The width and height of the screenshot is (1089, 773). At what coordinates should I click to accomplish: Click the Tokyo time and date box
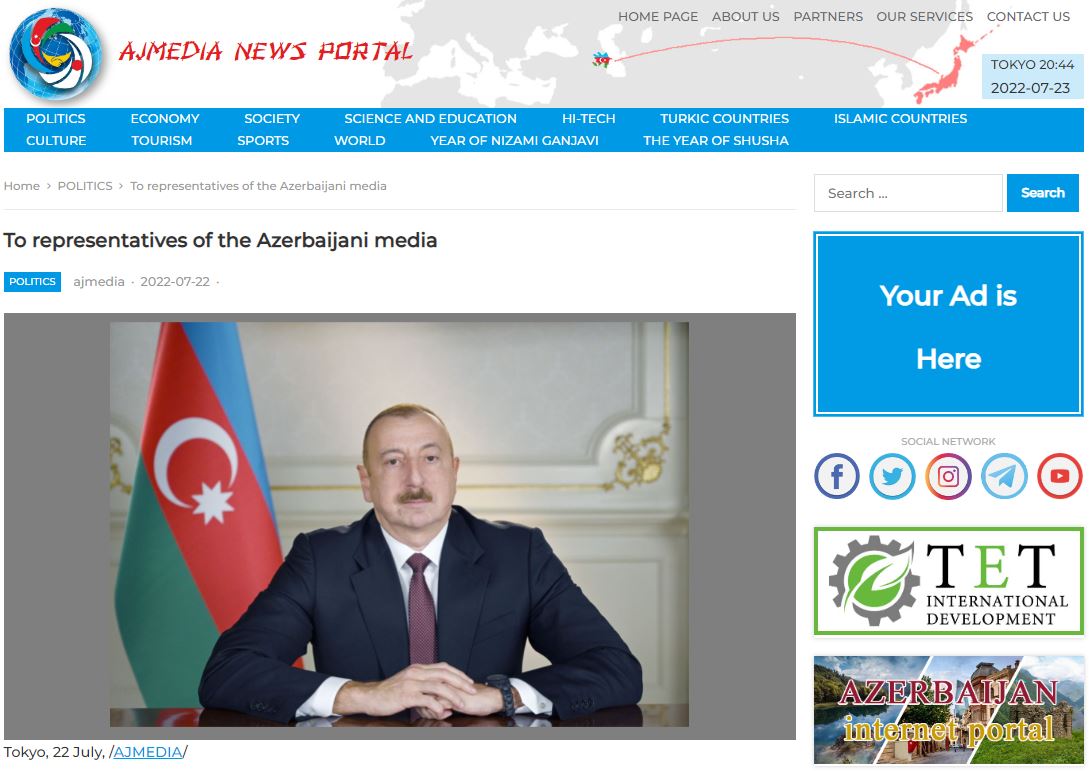1032,76
